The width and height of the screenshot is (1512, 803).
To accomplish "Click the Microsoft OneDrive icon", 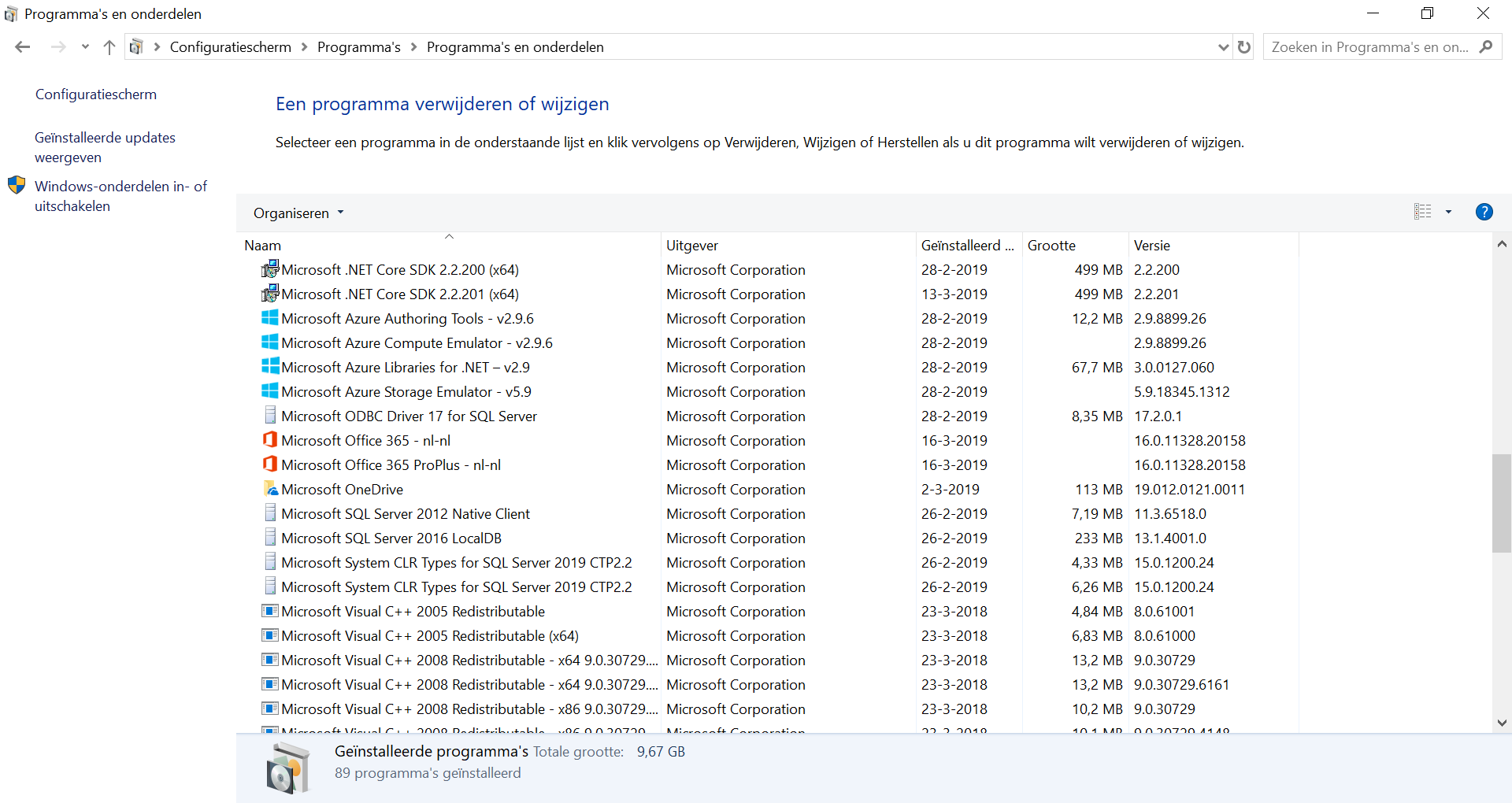I will tap(270, 489).
